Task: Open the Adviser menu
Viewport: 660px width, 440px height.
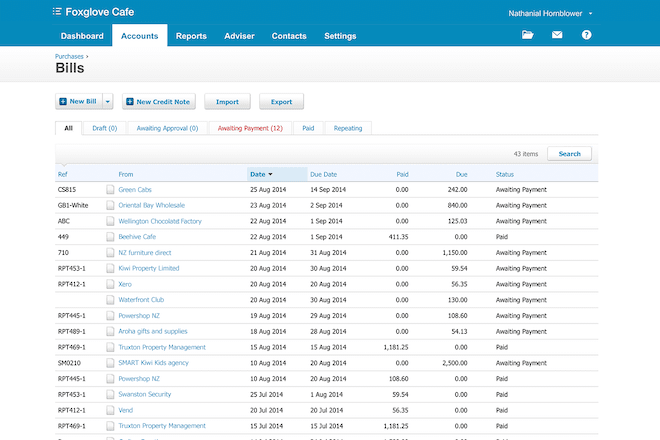Action: pos(239,36)
